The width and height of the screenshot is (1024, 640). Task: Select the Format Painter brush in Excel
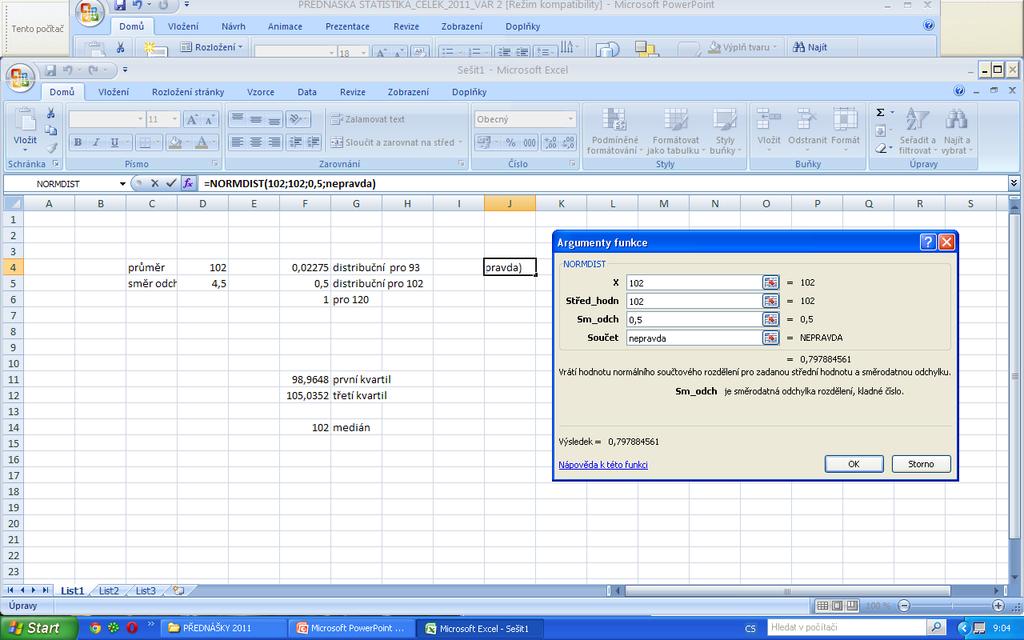click(x=51, y=148)
